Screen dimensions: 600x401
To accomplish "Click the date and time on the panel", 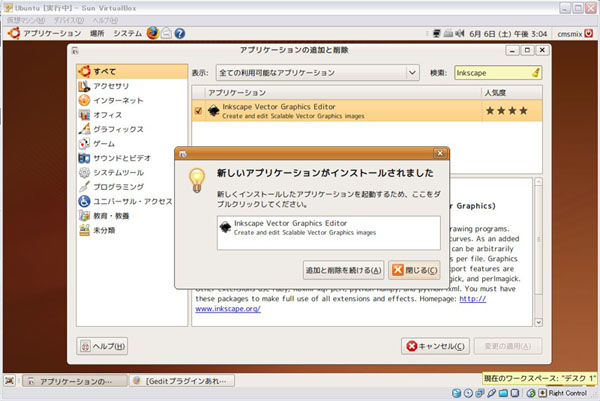I will (508, 34).
